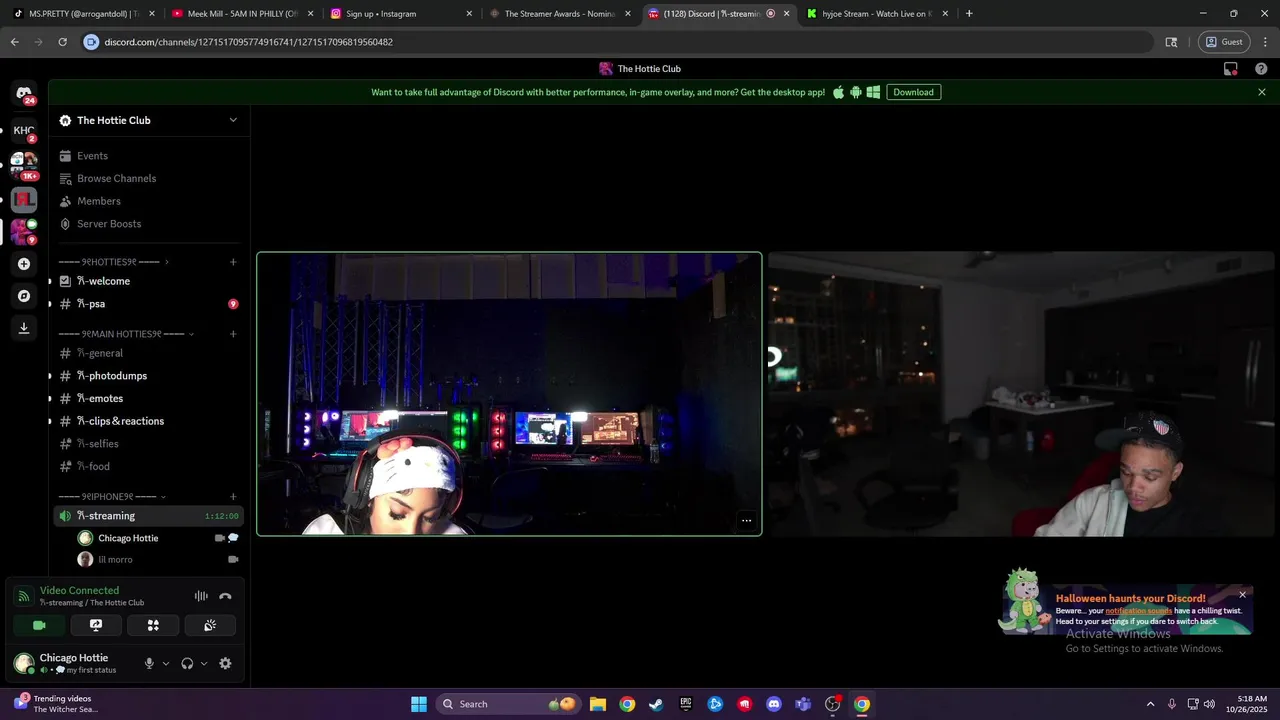Create channel in the IPHONE category
Screen dimensions: 1280x720
coord(233,497)
